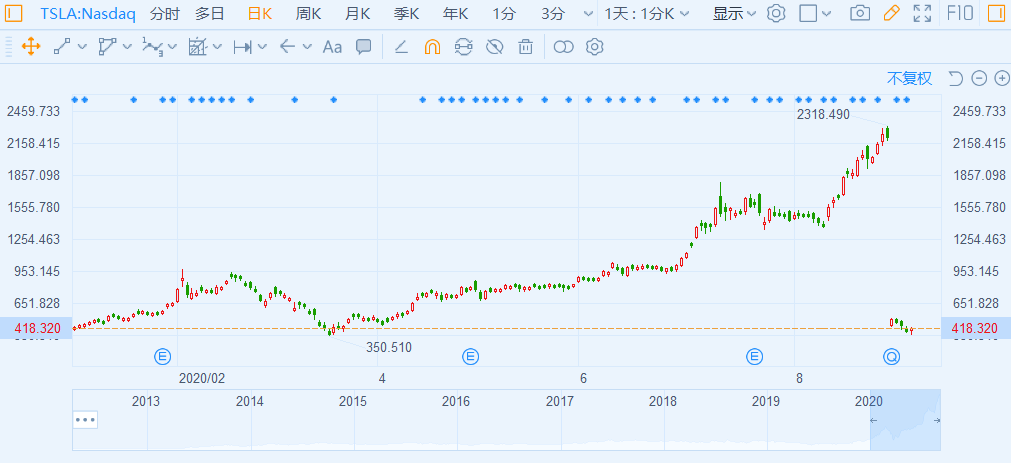The height and width of the screenshot is (463, 1011).
Task: Open the 显示 dropdown
Action: click(x=734, y=14)
